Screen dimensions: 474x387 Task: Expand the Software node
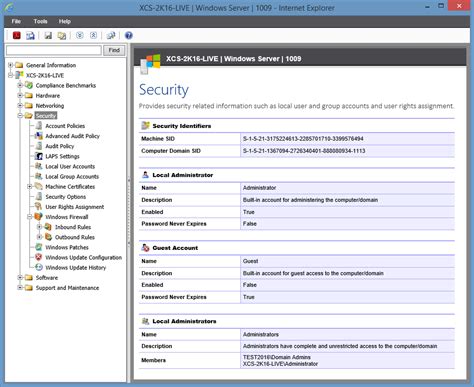tap(20, 277)
